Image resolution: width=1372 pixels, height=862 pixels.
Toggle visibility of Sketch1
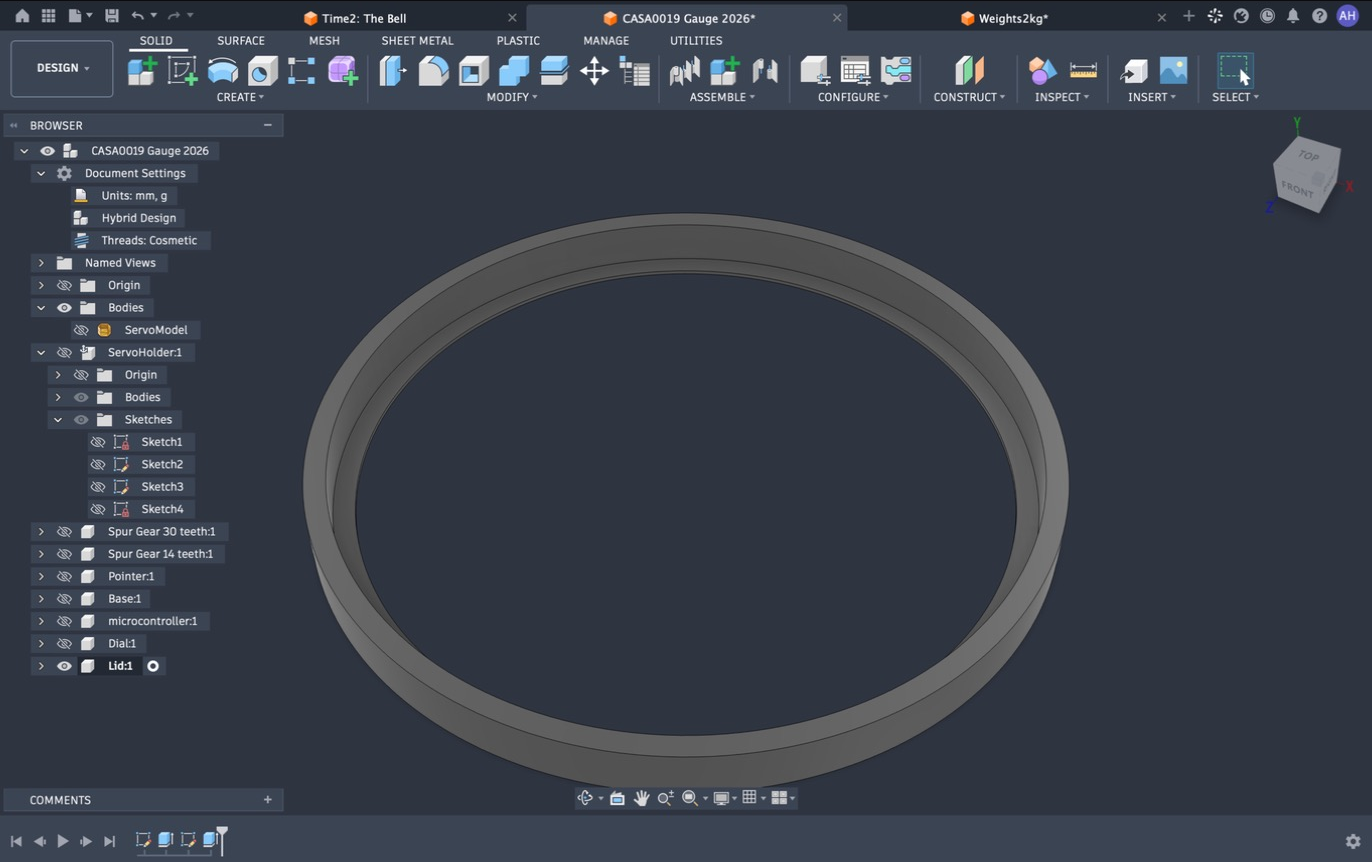click(98, 442)
